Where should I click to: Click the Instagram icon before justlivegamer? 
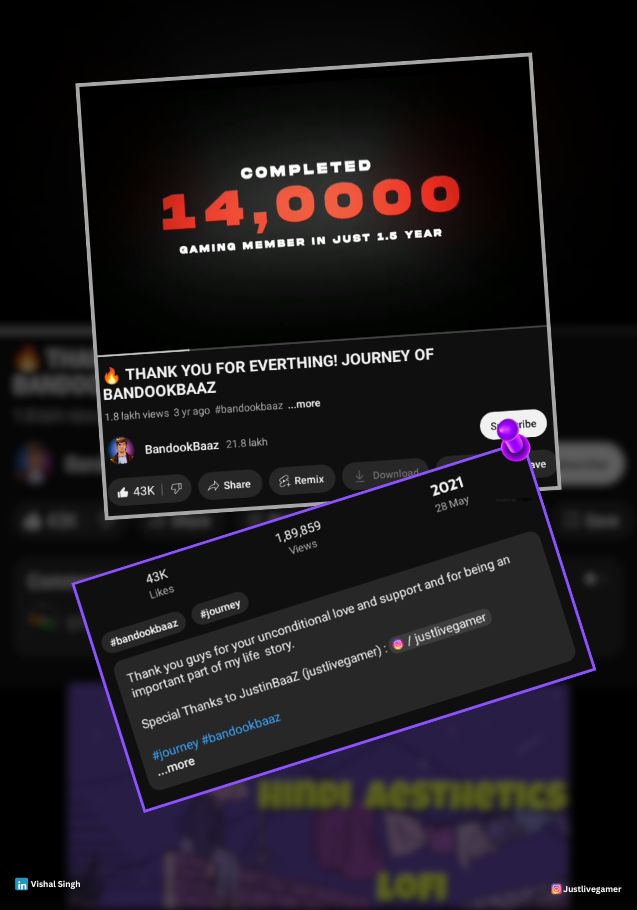tap(397, 644)
